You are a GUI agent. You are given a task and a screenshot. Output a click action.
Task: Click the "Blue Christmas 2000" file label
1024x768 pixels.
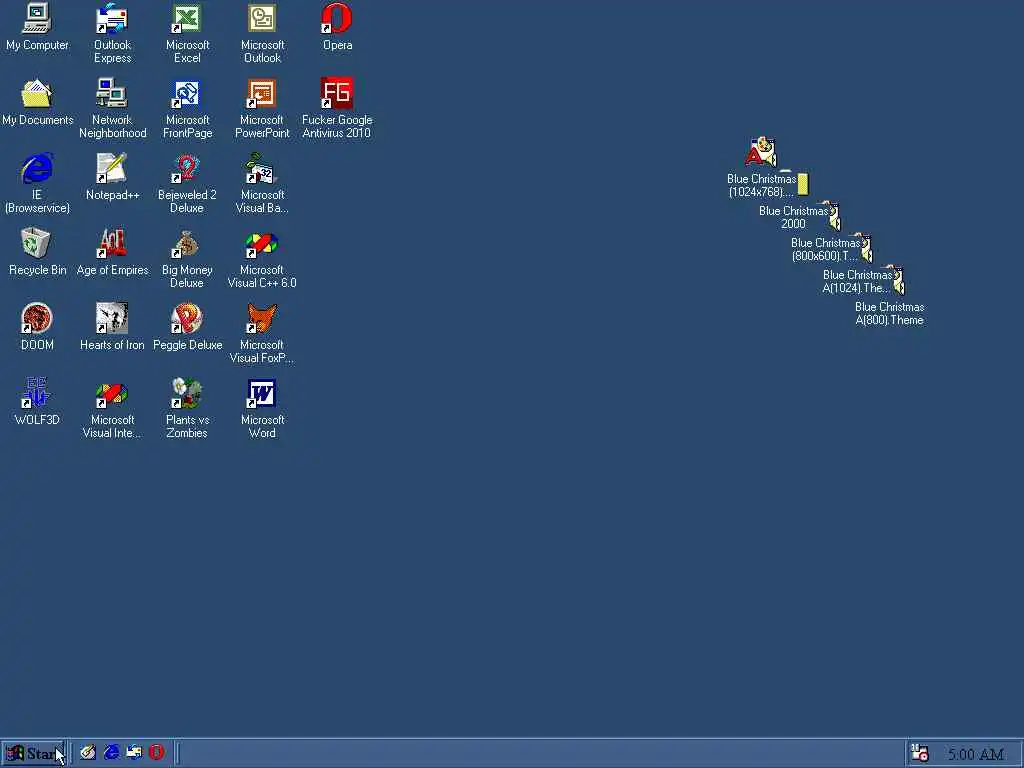pos(793,217)
